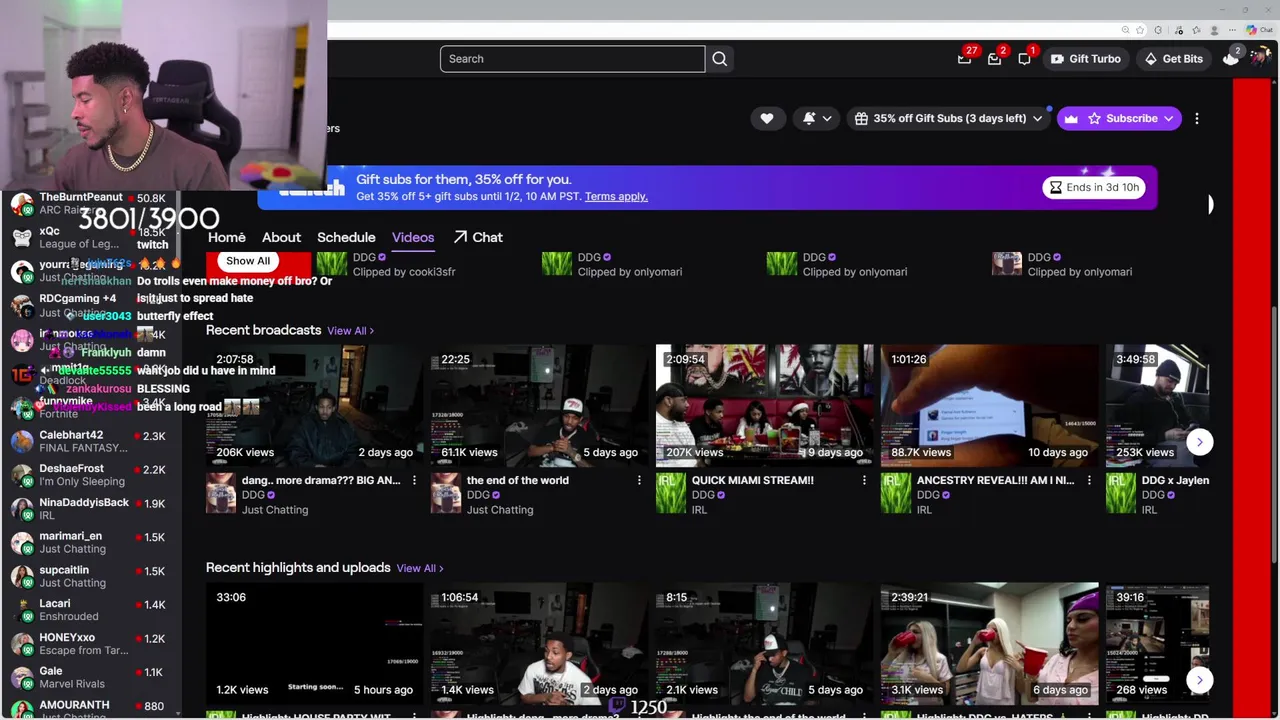
Task: Open HONEYxxo channel avatar
Action: click(21, 644)
